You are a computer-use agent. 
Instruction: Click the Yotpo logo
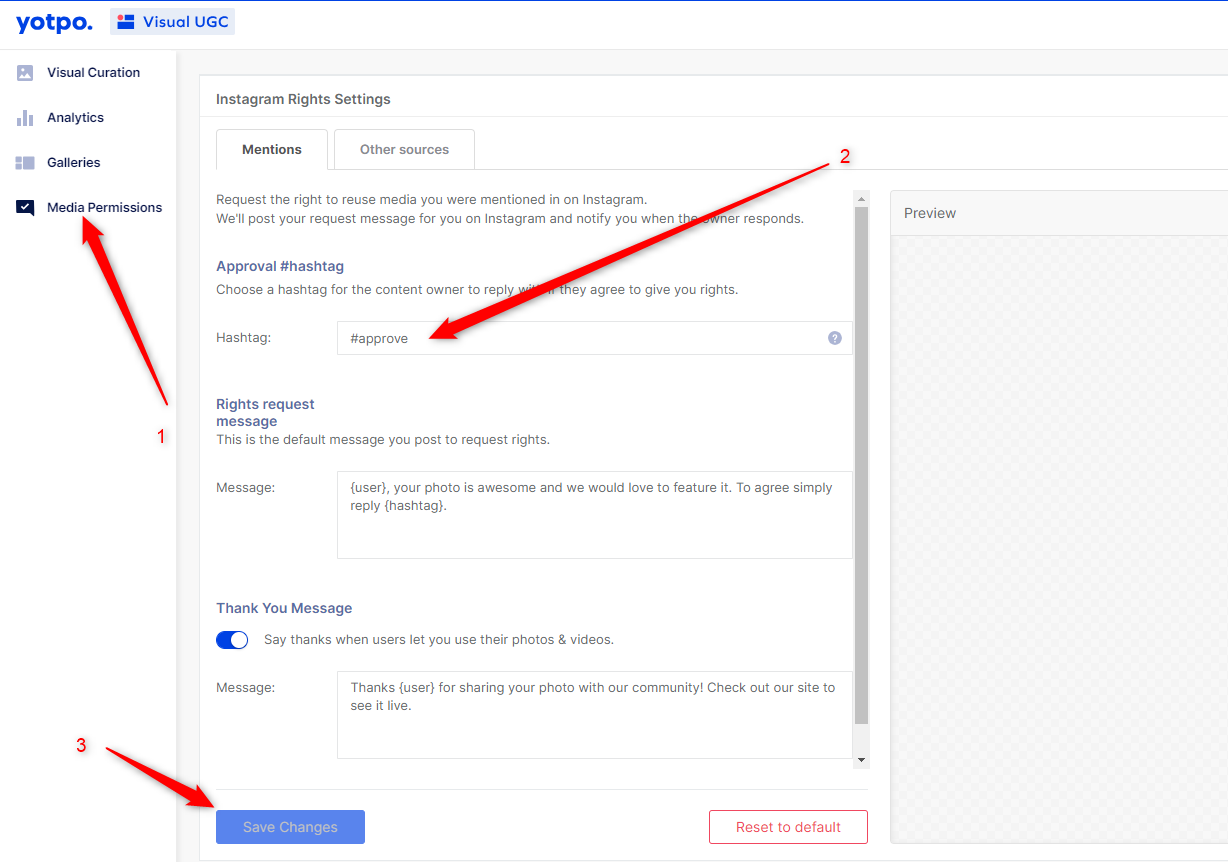pos(54,23)
